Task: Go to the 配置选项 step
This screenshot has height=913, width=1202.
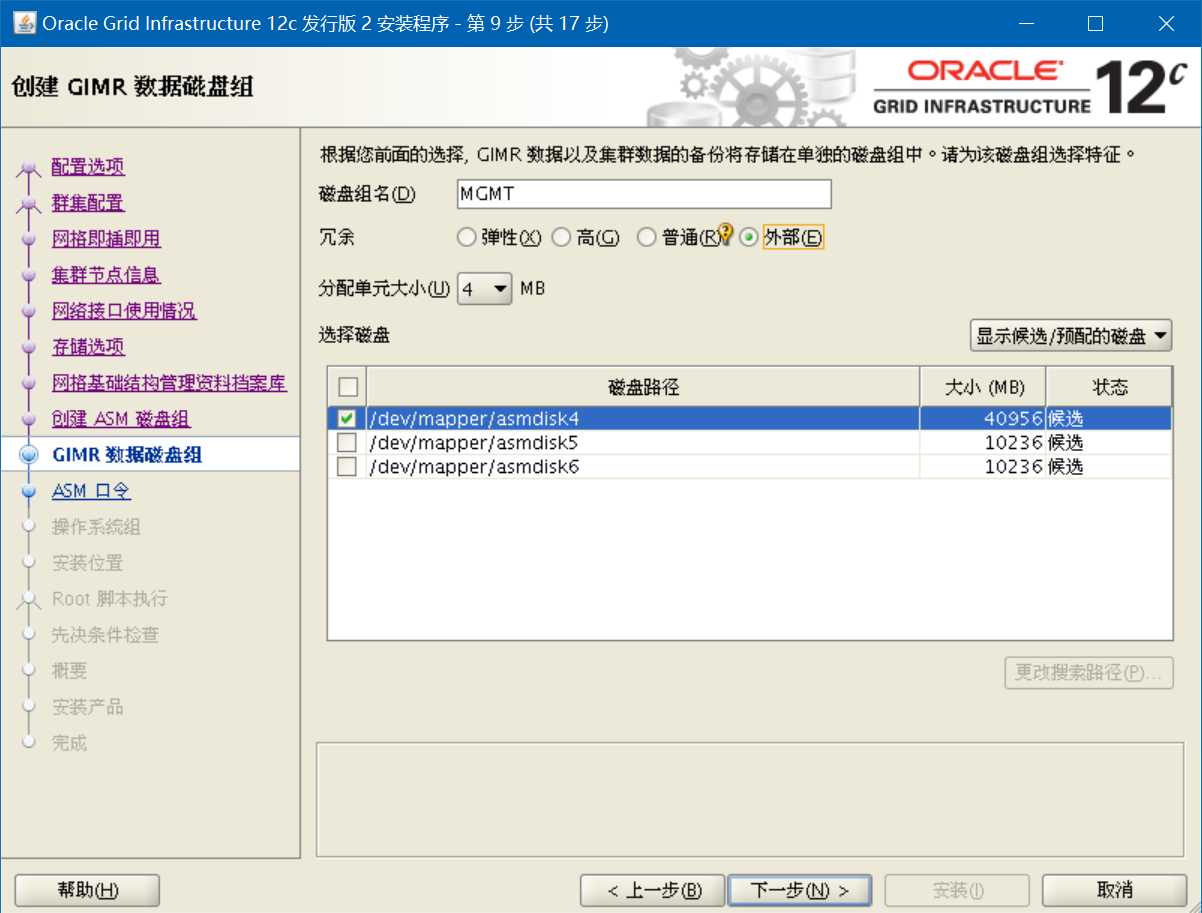Action: coord(88,167)
